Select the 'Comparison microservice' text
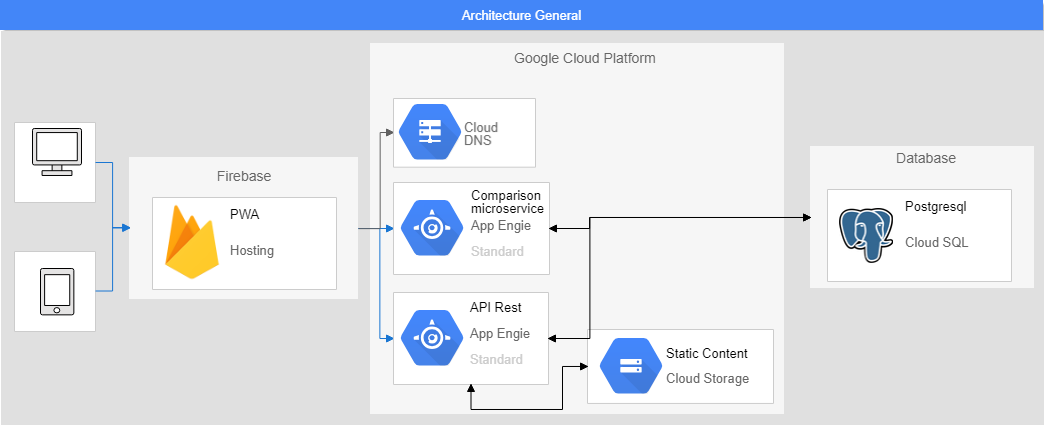The width and height of the screenshot is (1044, 425). (507, 202)
